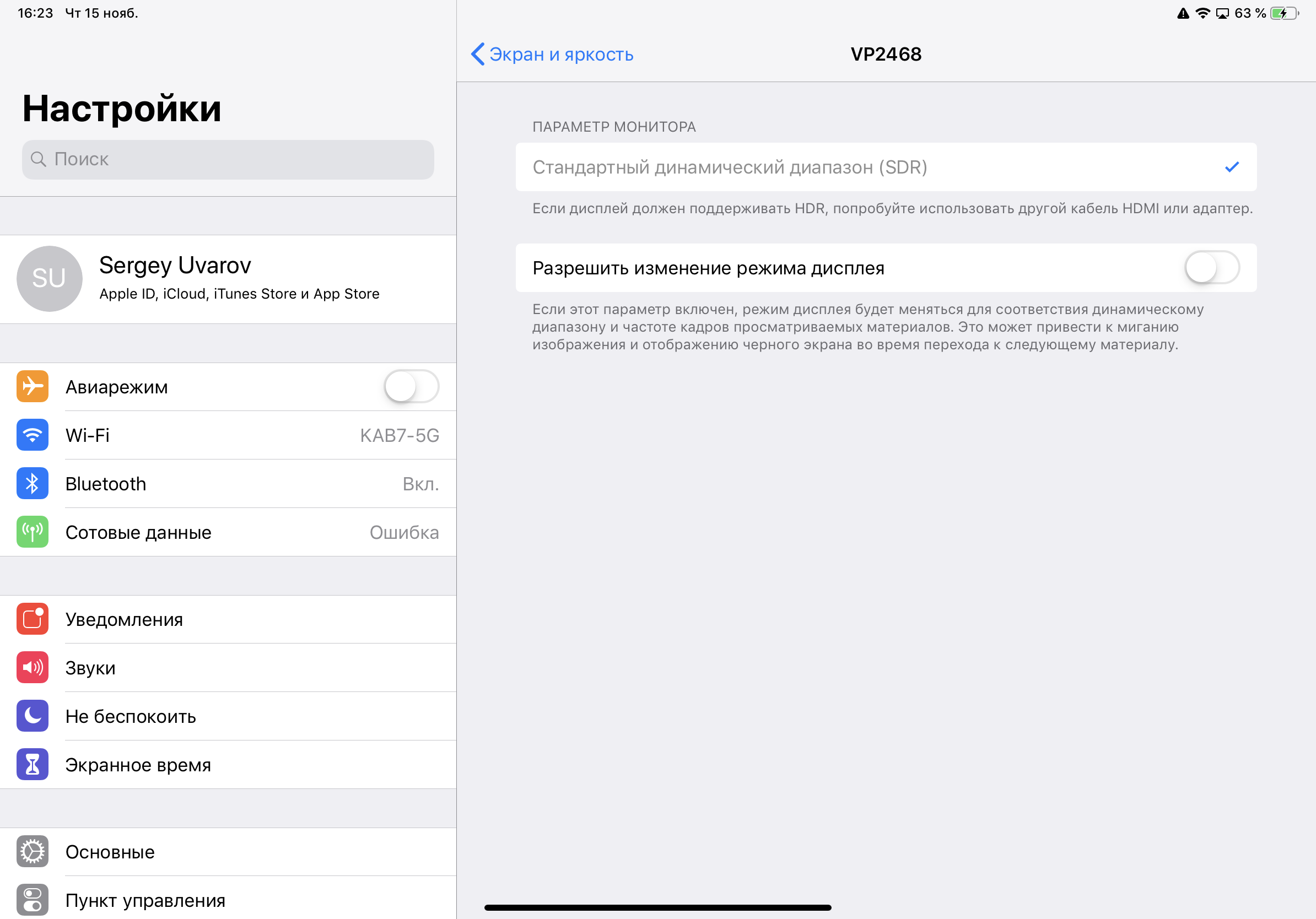Tap the red Уведомления icon
The height and width of the screenshot is (919, 1316).
point(32,619)
